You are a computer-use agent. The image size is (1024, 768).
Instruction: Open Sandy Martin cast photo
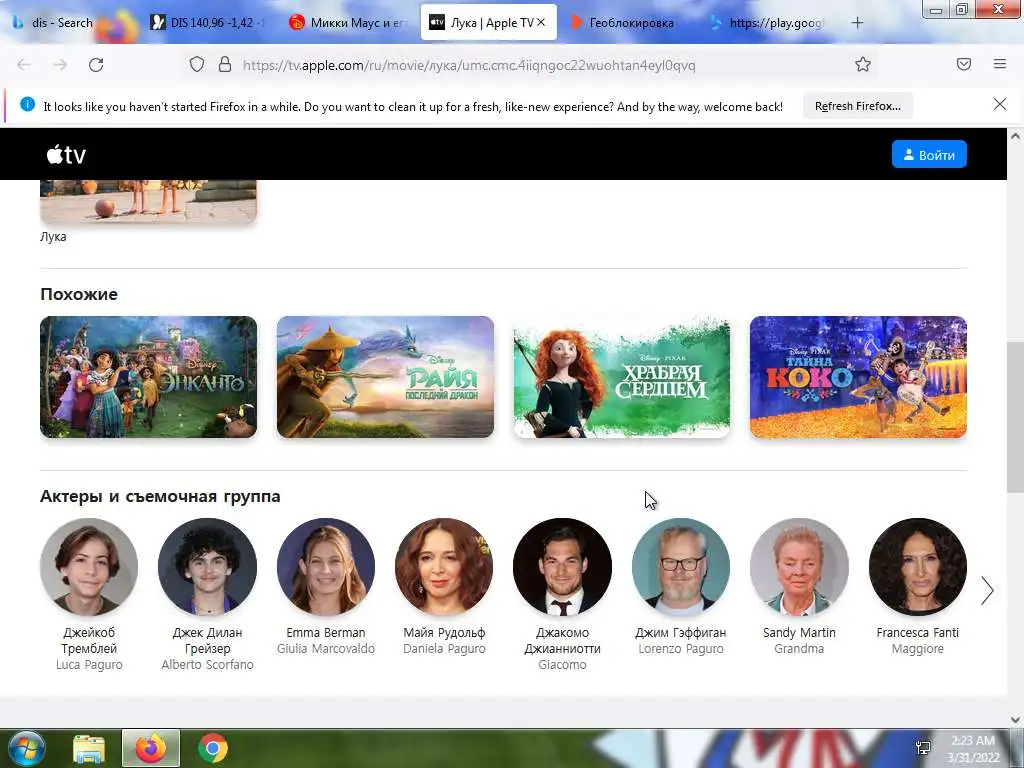(799, 567)
